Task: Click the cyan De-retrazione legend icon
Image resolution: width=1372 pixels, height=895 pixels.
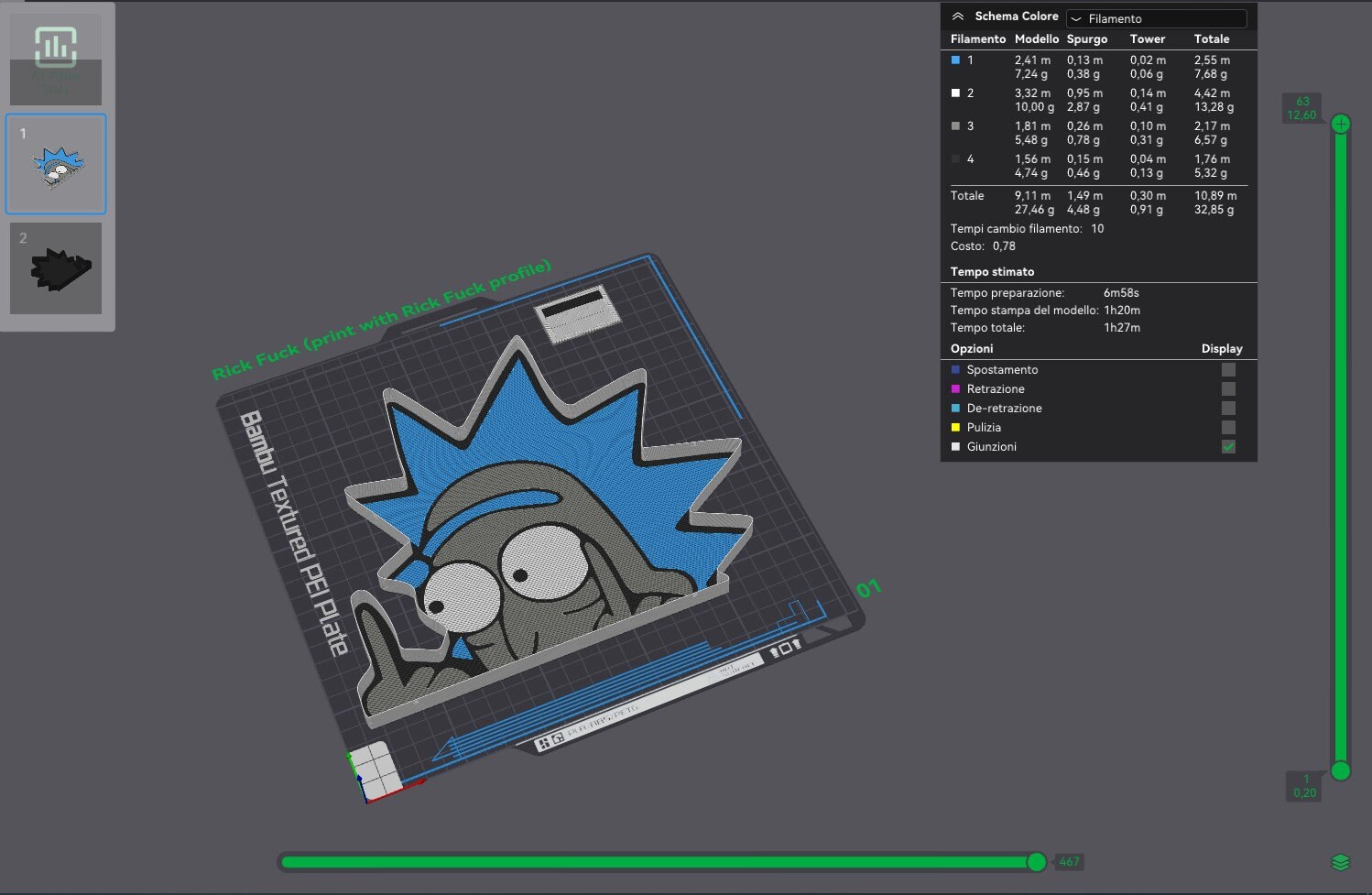Action: click(956, 408)
